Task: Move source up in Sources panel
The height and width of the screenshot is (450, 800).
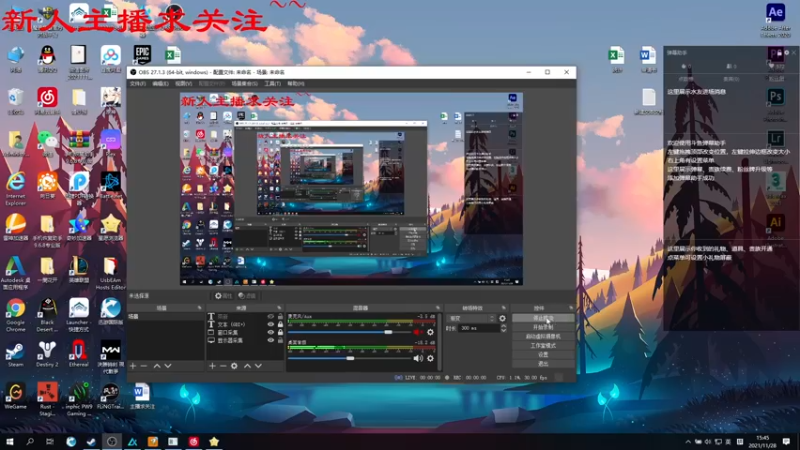Action: pyautogui.click(x=247, y=366)
